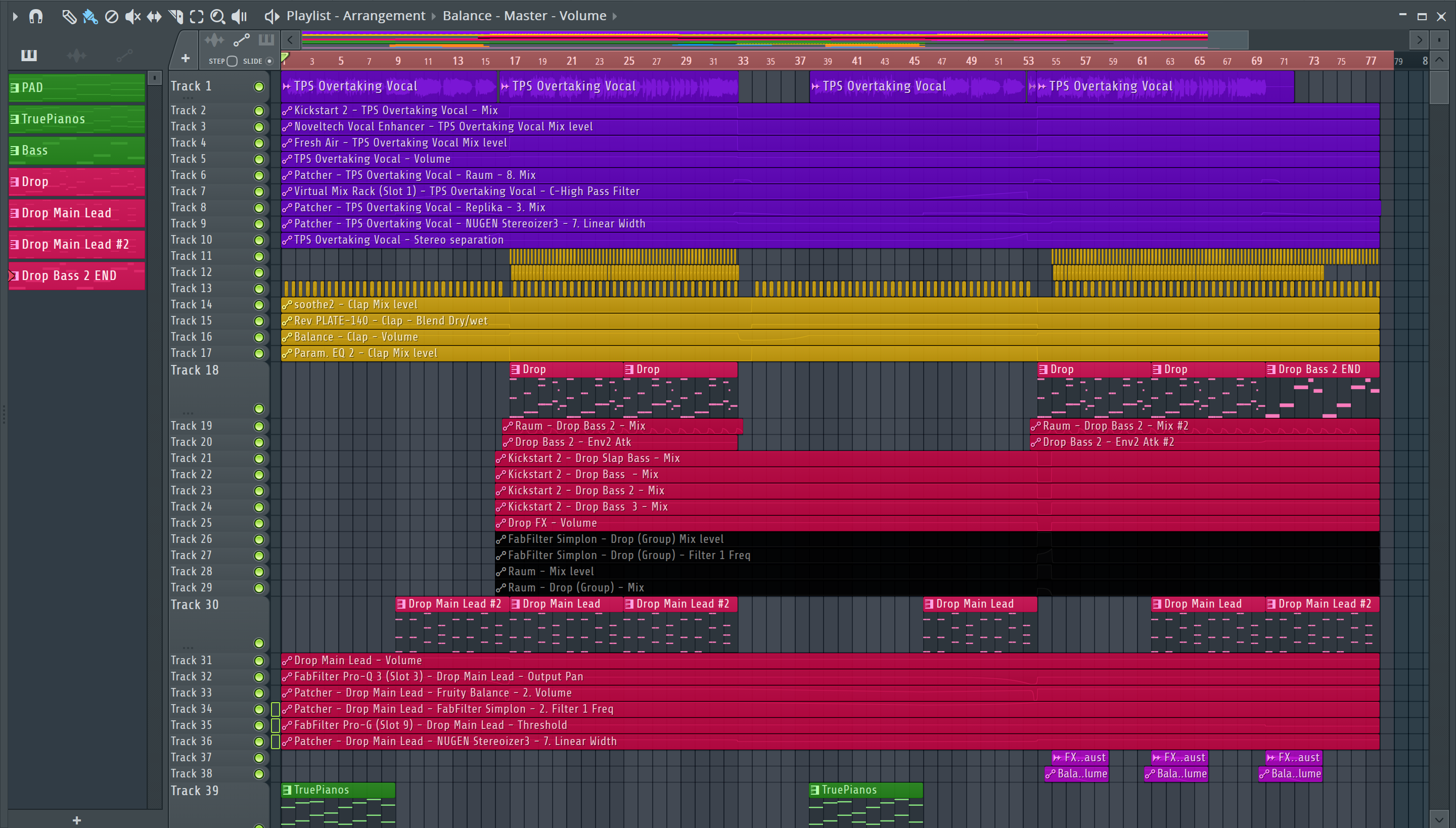This screenshot has width=1456, height=828.
Task: Show automation clips in the picker panel
Action: (124, 55)
